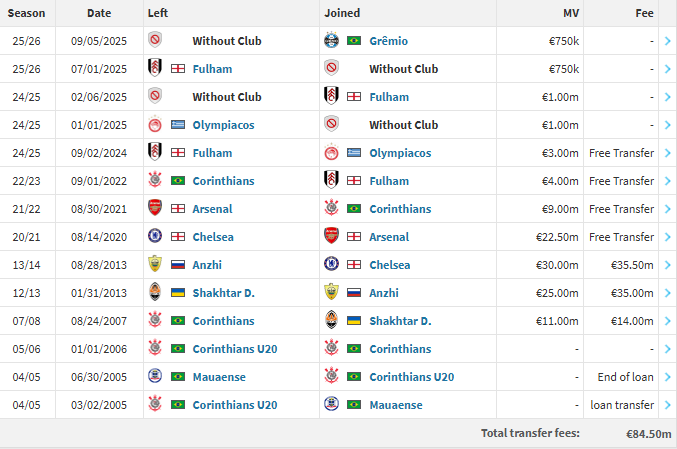Screen dimensions: 677x449
Task: Click the Olympiacos crest in the Joined column
Action: click(x=332, y=153)
